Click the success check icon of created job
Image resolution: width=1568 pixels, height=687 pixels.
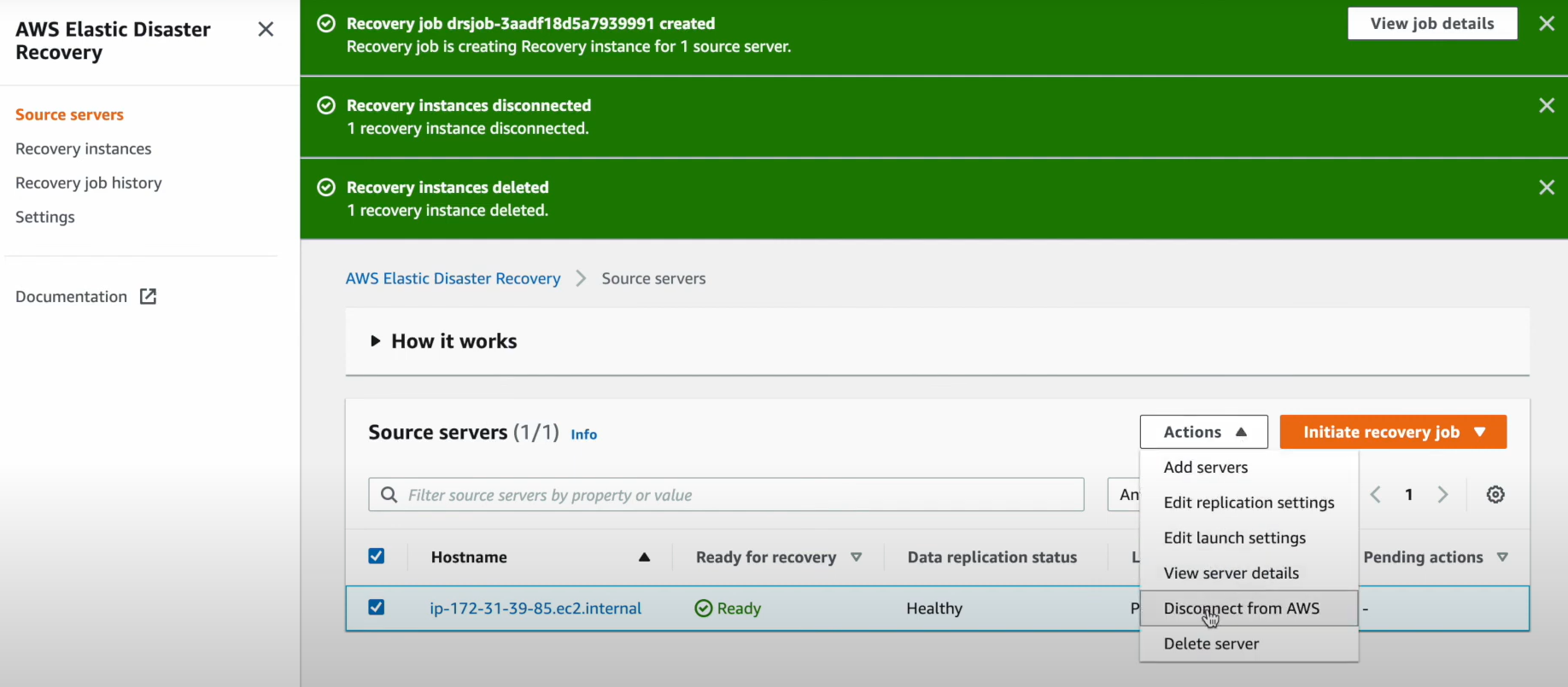[x=326, y=23]
